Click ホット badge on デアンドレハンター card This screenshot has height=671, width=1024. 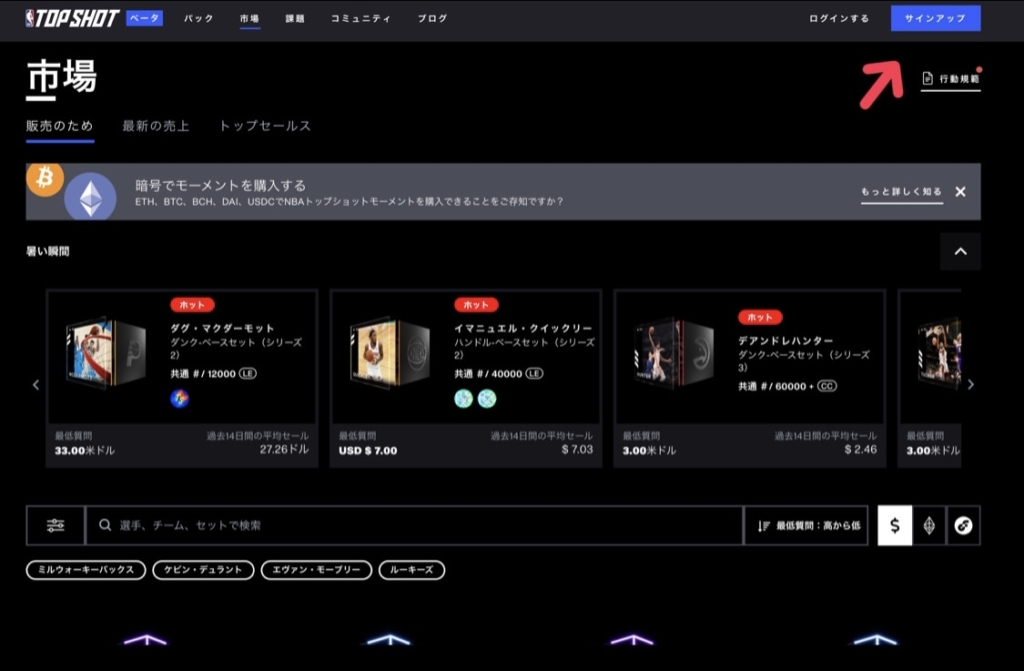pos(760,318)
